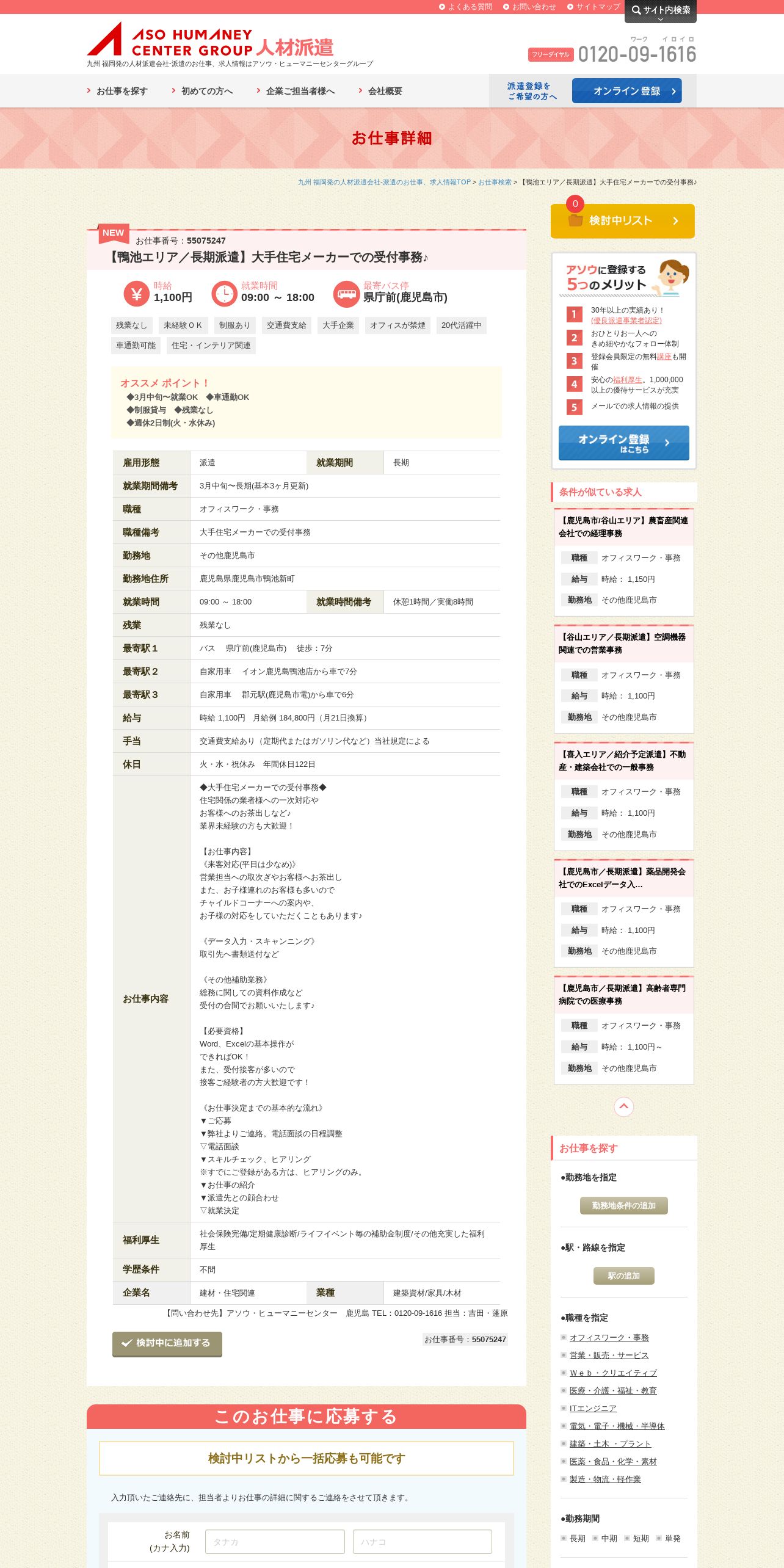This screenshot has width=784, height=1568.
Task: Open 福利厚生 link in merits
Action: point(628,380)
